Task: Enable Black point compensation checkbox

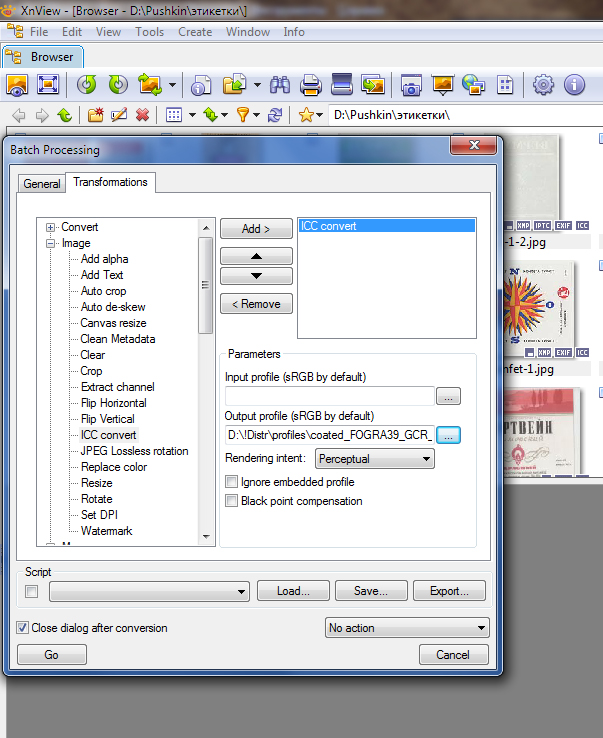Action: (231, 500)
